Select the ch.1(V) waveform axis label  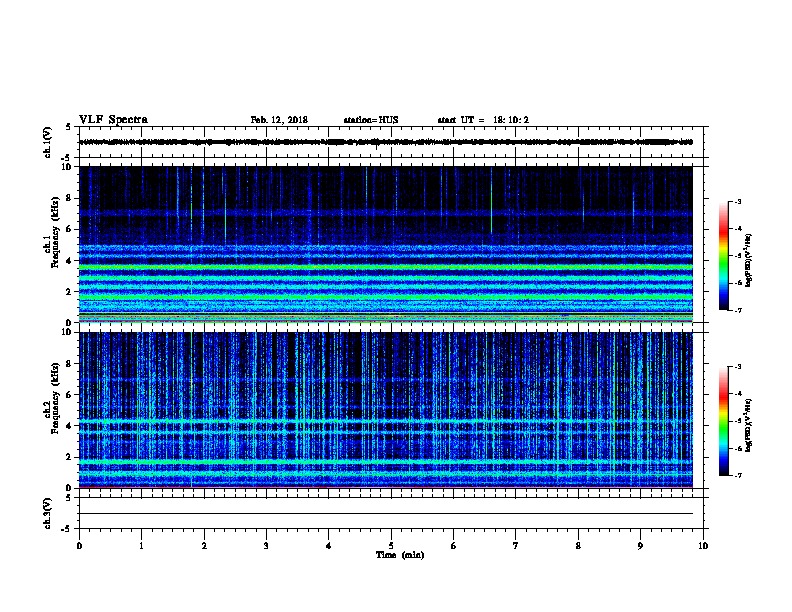pyautogui.click(x=47, y=142)
